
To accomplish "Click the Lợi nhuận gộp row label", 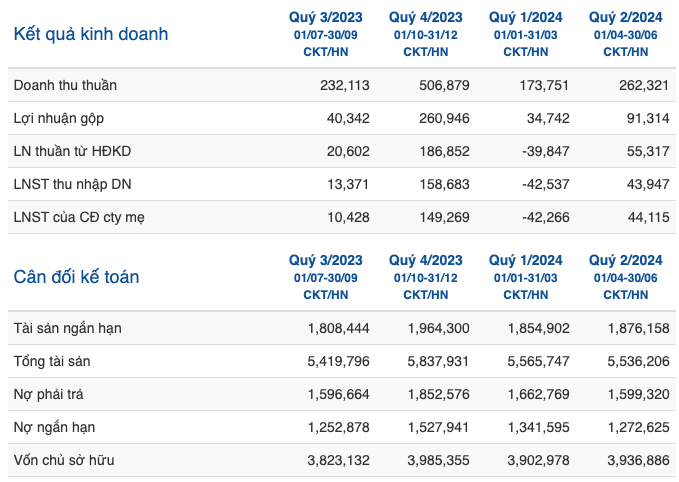I will (58, 119).
